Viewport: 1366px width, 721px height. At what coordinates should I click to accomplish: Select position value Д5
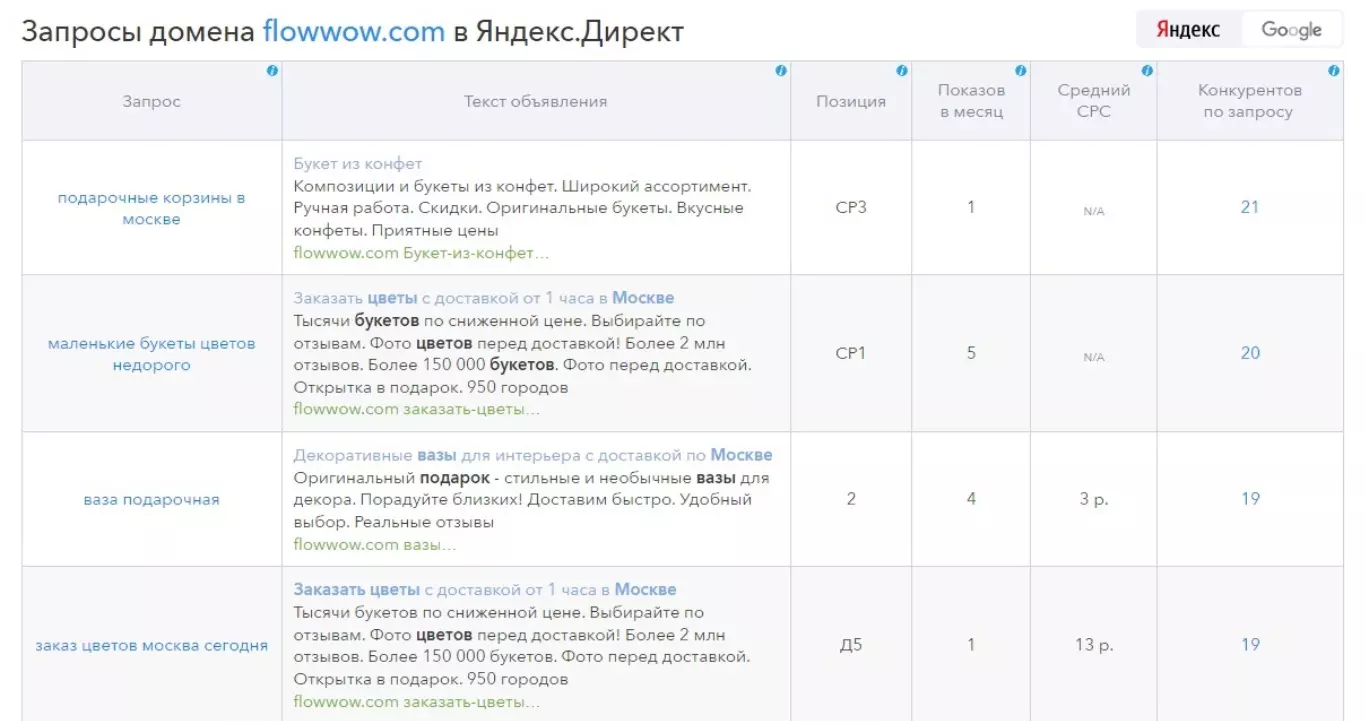851,645
